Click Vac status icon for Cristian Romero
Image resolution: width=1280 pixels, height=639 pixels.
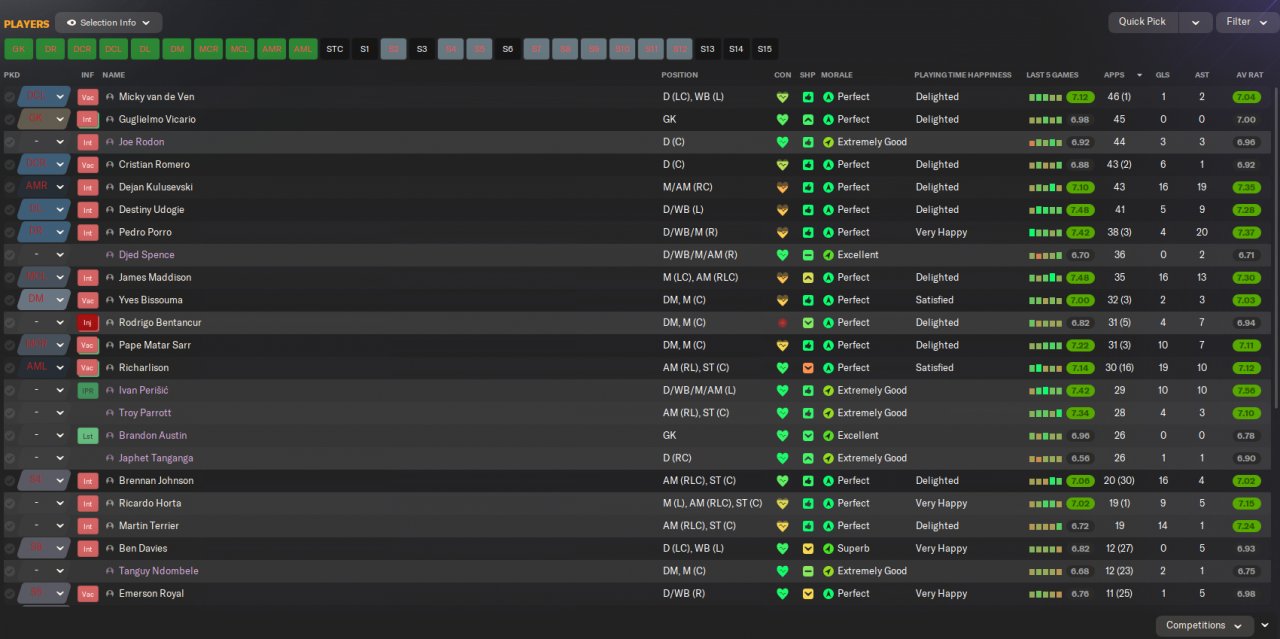point(88,165)
